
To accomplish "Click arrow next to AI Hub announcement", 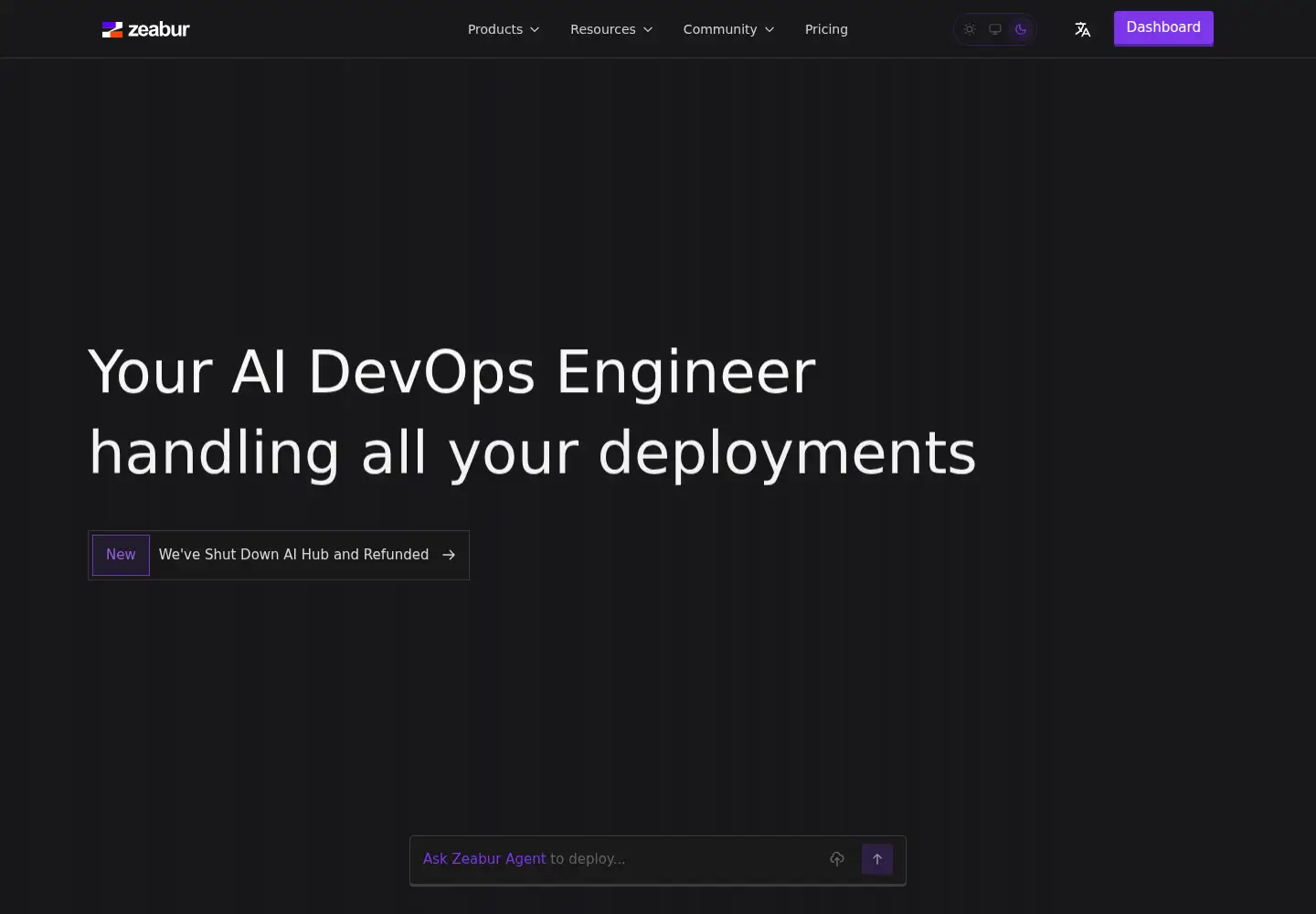I will point(449,555).
